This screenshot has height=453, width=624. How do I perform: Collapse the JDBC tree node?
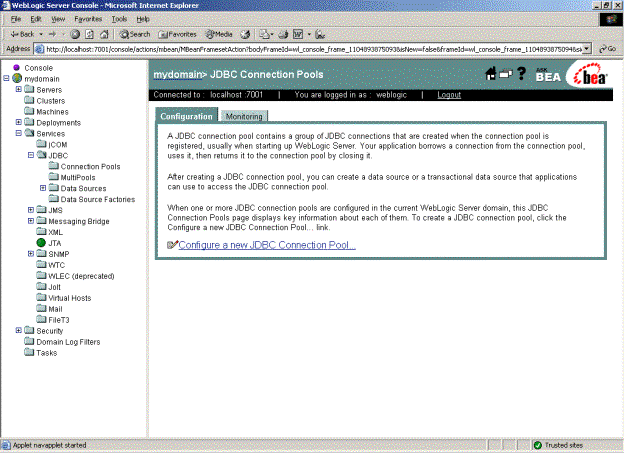[x=31, y=155]
